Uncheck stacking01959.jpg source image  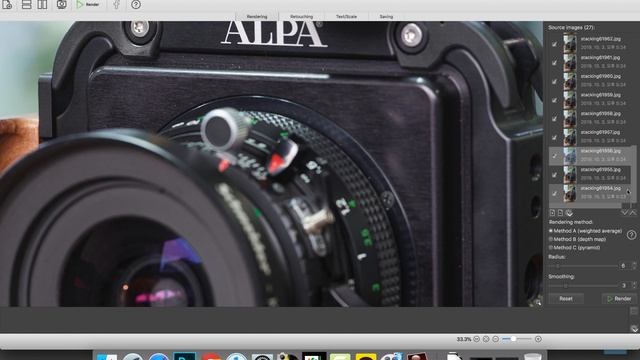[x=554, y=100]
